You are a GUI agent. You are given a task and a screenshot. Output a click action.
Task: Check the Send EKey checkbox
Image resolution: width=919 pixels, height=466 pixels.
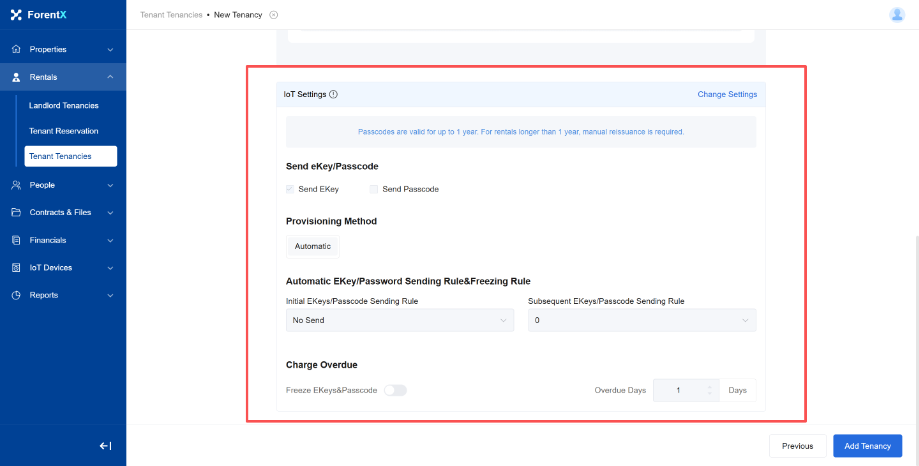coord(290,189)
